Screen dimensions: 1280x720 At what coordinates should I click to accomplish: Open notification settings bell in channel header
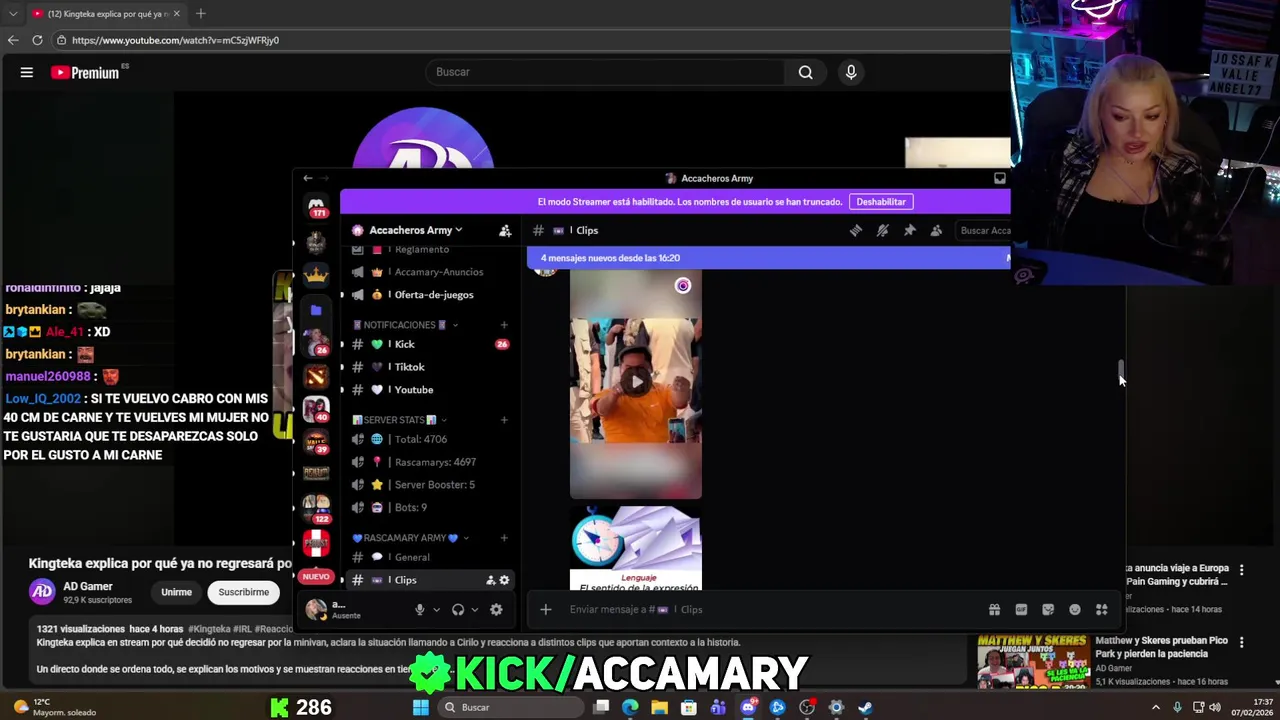coord(882,230)
